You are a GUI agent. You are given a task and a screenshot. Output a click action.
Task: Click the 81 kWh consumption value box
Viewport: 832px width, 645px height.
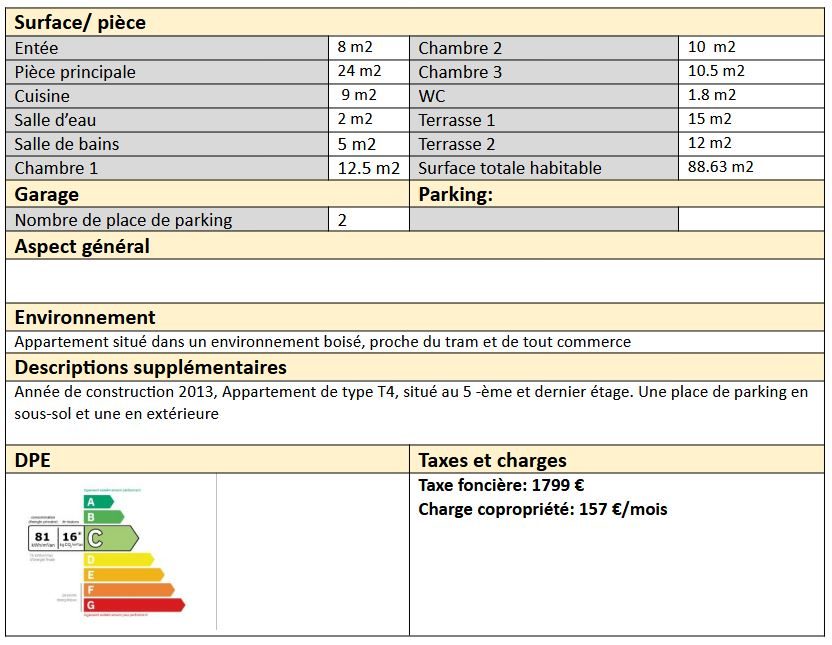coord(42,538)
